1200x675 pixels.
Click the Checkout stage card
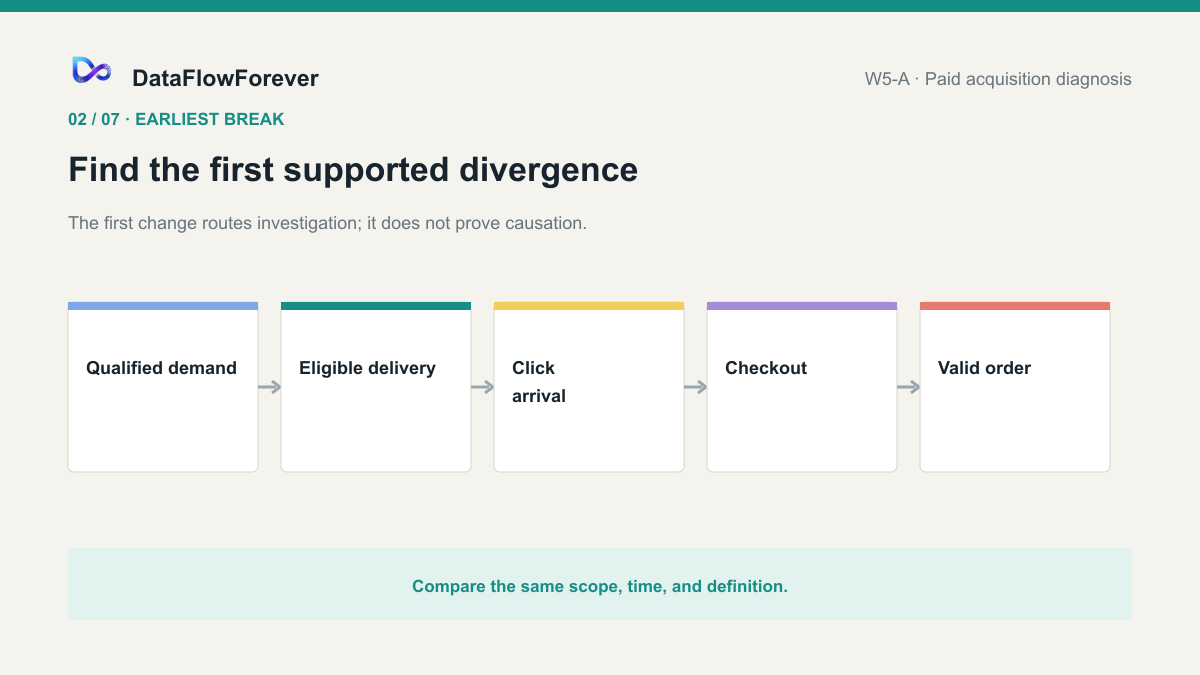(x=802, y=387)
